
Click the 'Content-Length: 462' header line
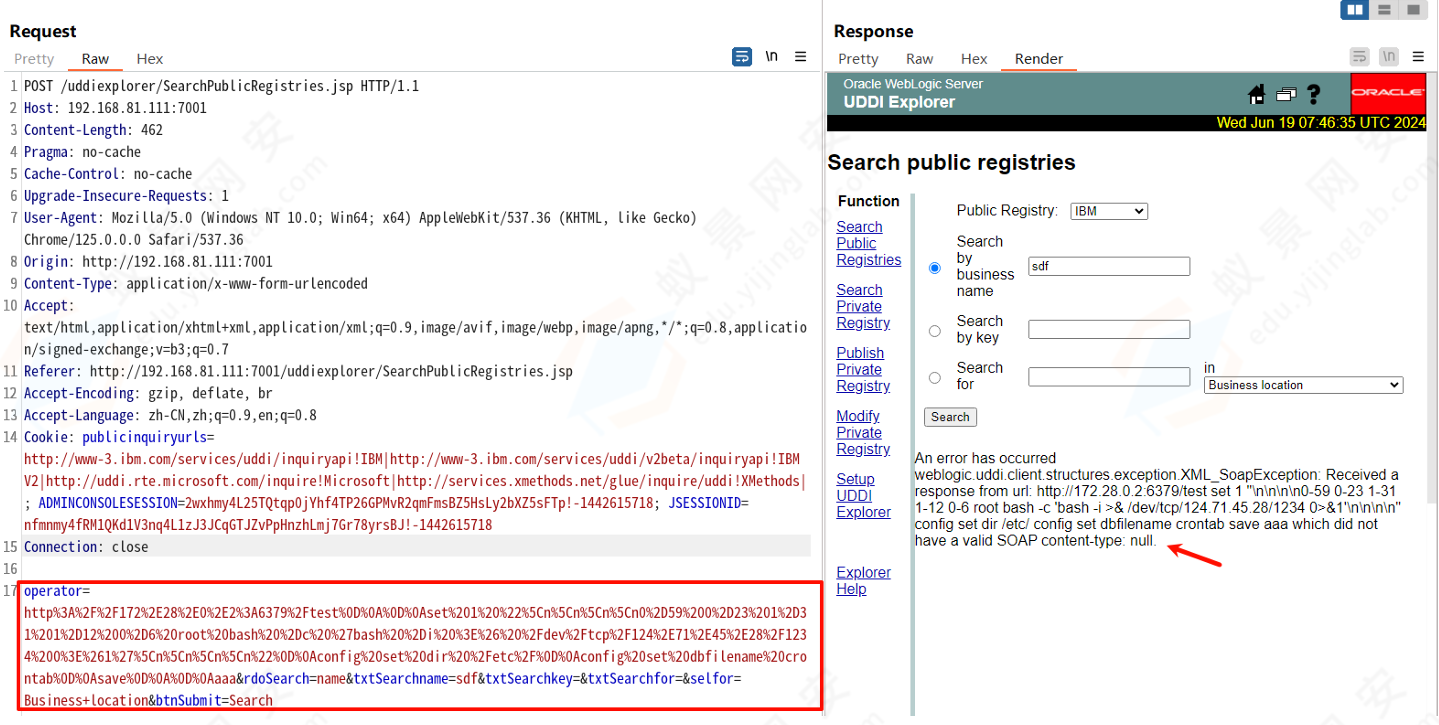[x=93, y=130]
